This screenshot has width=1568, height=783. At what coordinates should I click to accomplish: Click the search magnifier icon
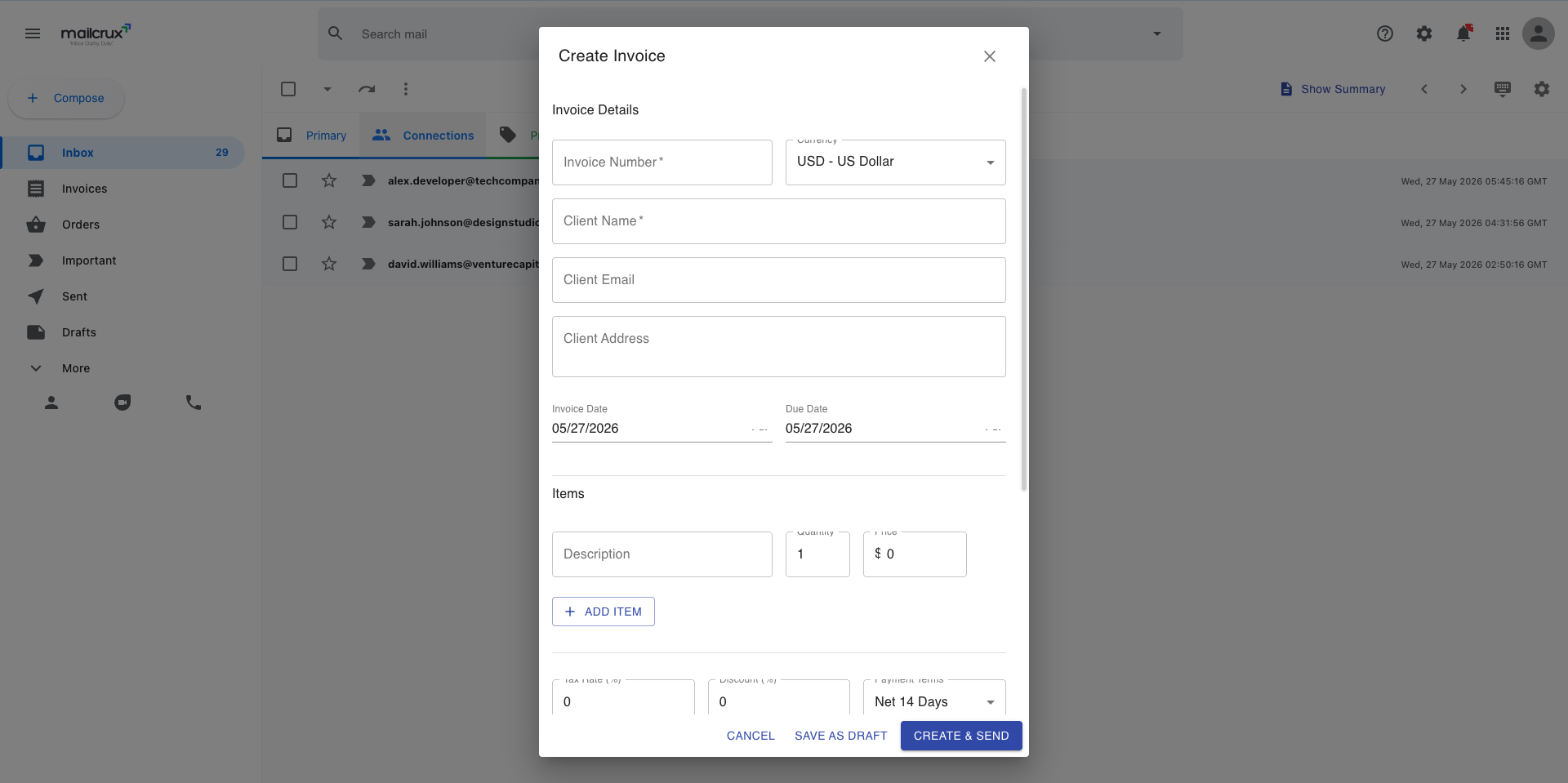pyautogui.click(x=335, y=33)
